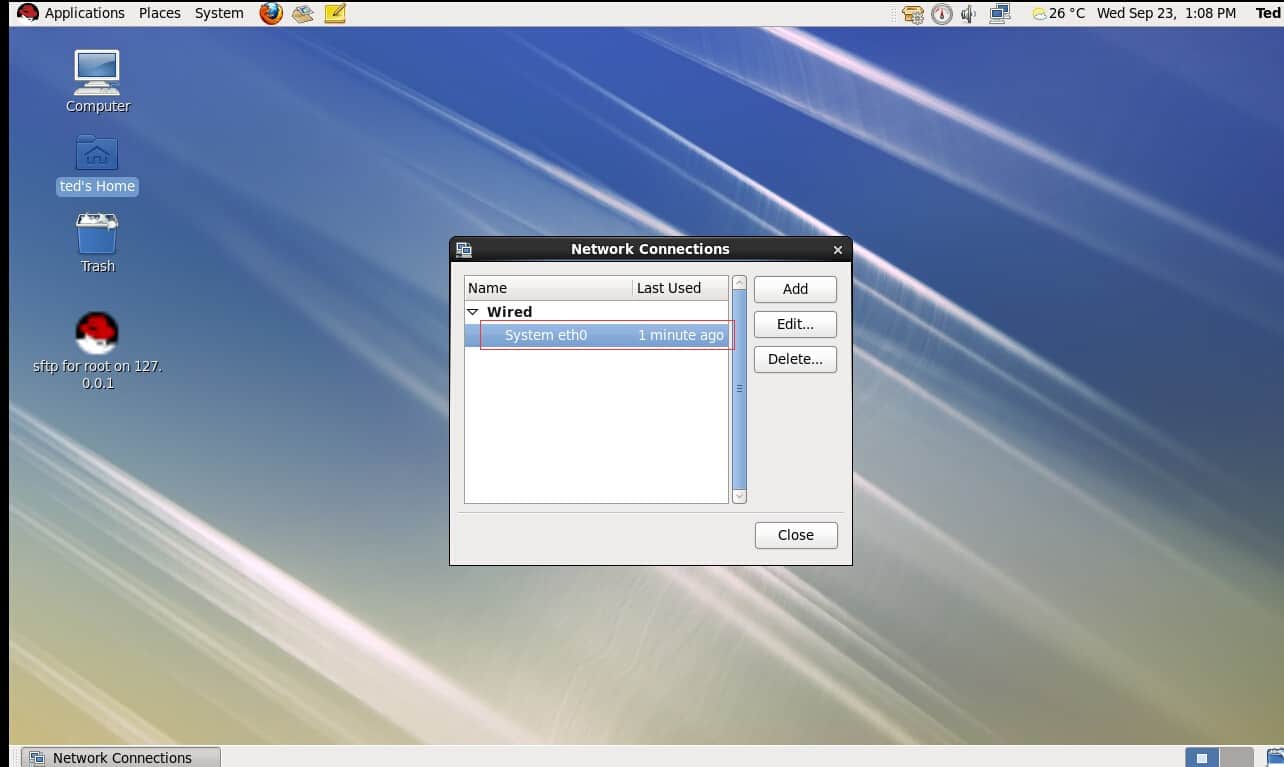Viewport: 1284px width, 767px height.
Task: Click the Add connection button
Action: pyautogui.click(x=795, y=289)
